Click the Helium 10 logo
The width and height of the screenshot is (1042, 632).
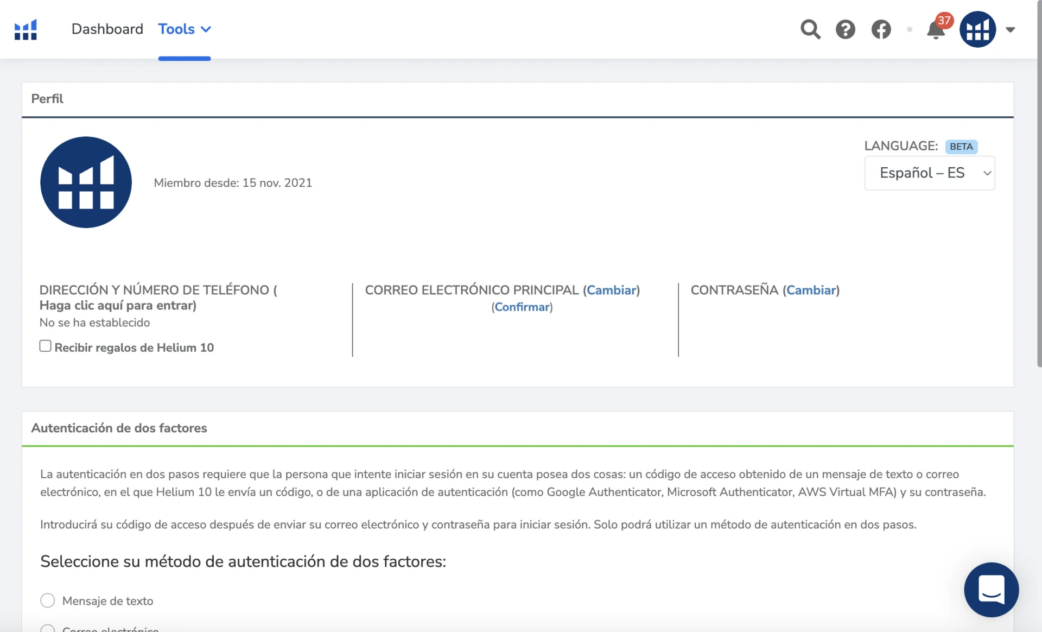(25, 29)
